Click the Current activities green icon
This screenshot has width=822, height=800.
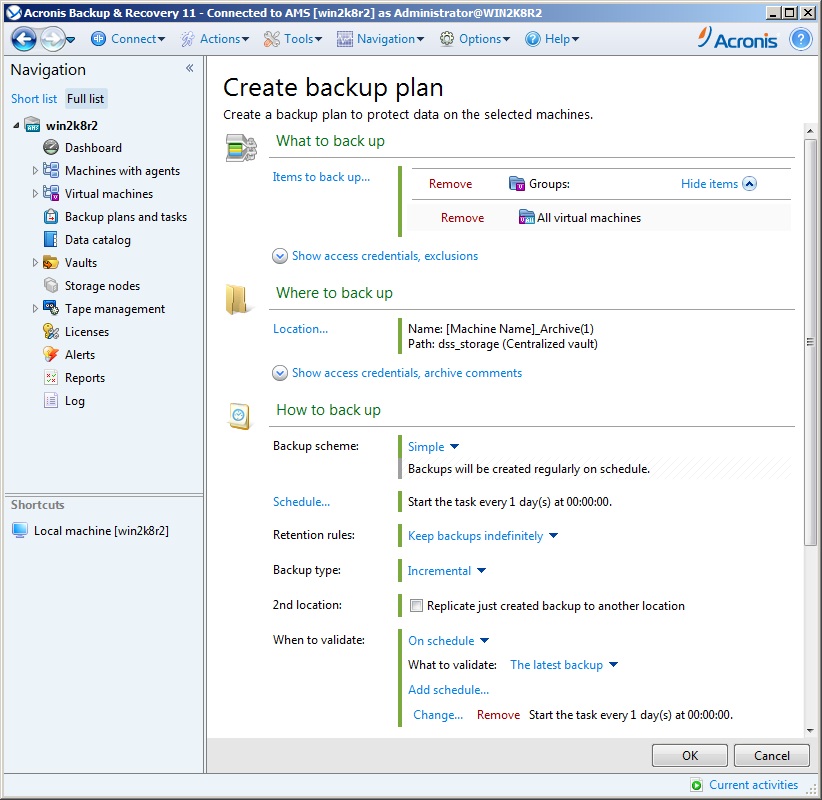coord(696,785)
